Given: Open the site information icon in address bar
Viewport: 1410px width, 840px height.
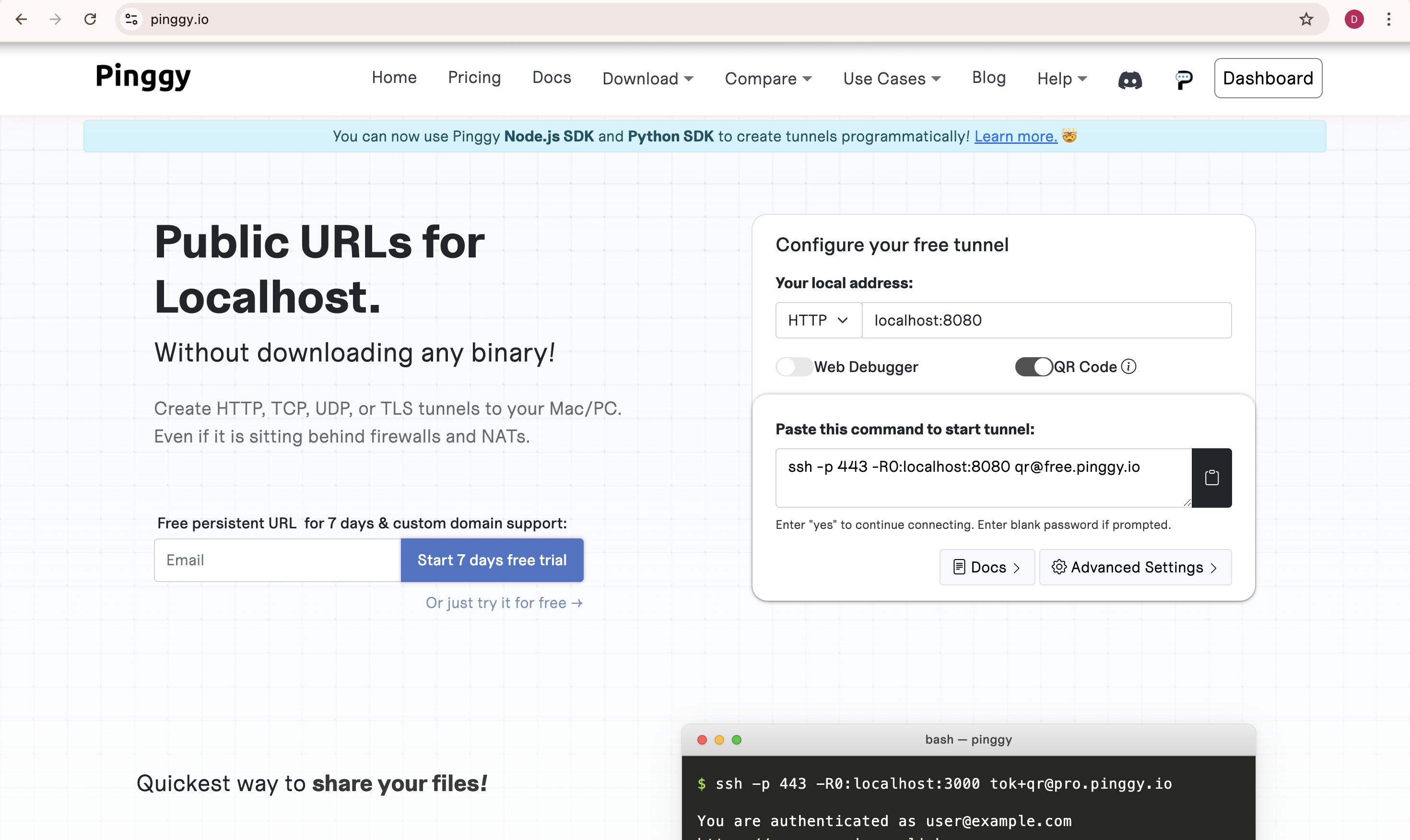Looking at the screenshot, I should pyautogui.click(x=131, y=19).
